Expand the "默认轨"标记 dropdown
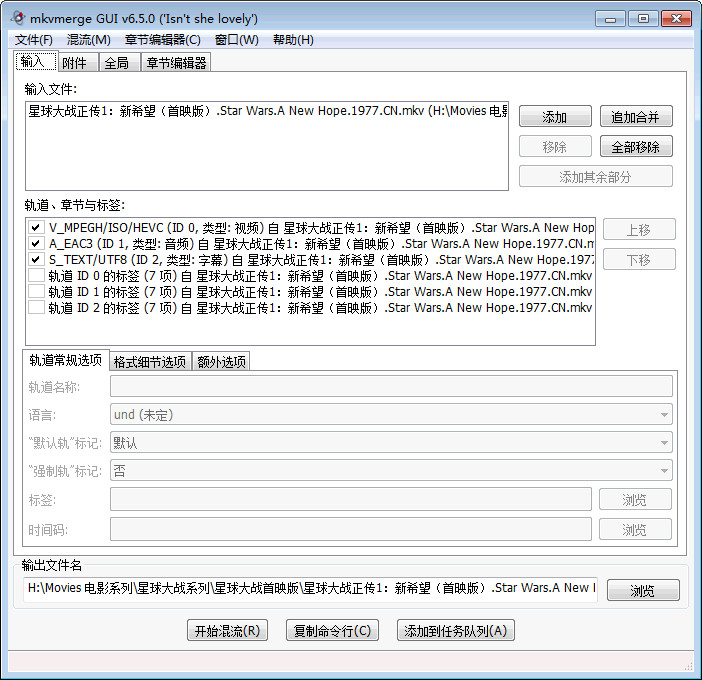This screenshot has width=702, height=680. [x=390, y=442]
